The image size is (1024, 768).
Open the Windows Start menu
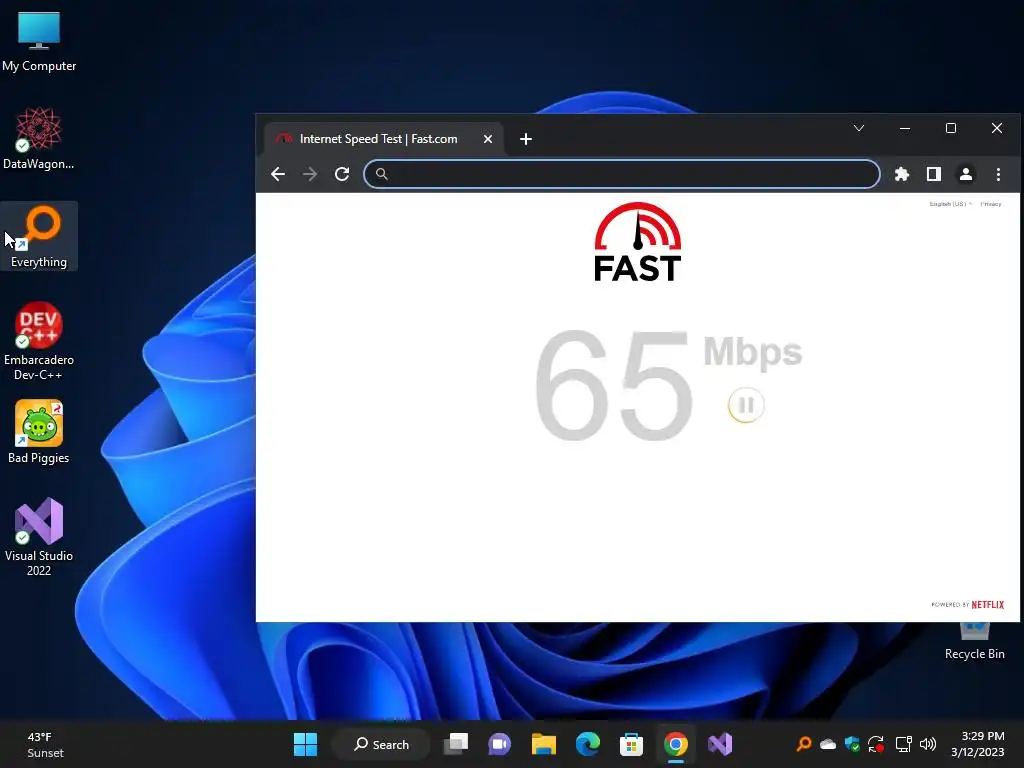point(305,744)
